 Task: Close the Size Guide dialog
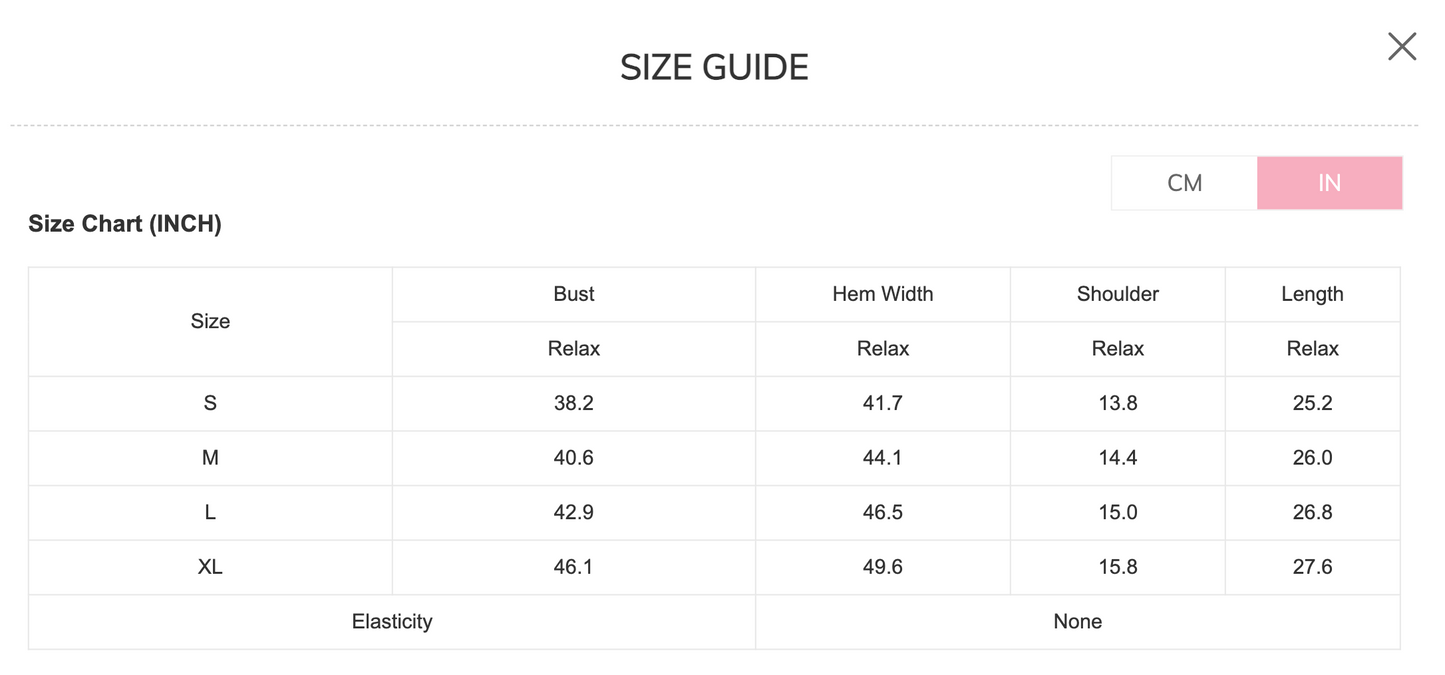click(1402, 46)
